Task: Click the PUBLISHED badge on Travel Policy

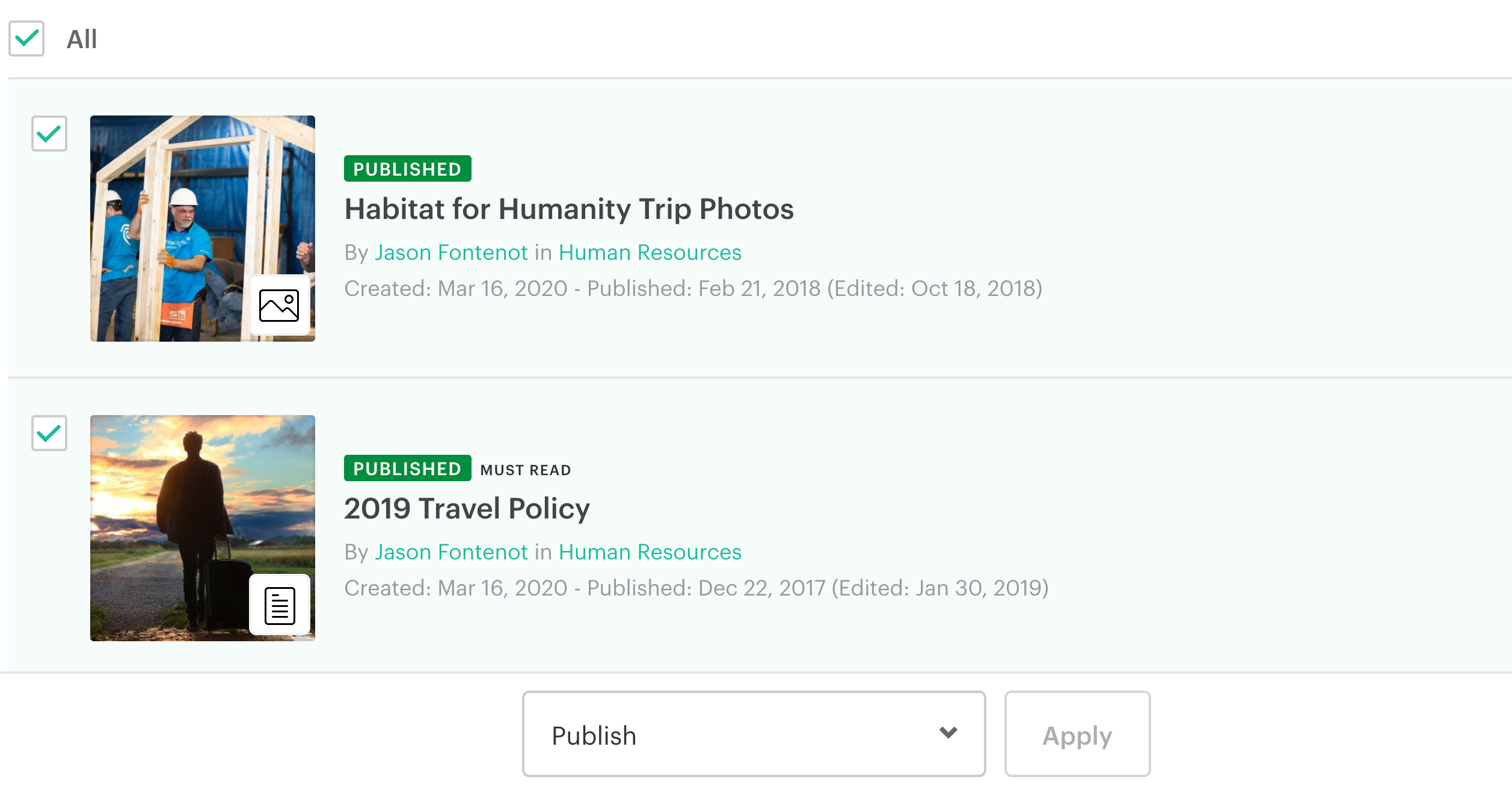Action: pyautogui.click(x=406, y=469)
